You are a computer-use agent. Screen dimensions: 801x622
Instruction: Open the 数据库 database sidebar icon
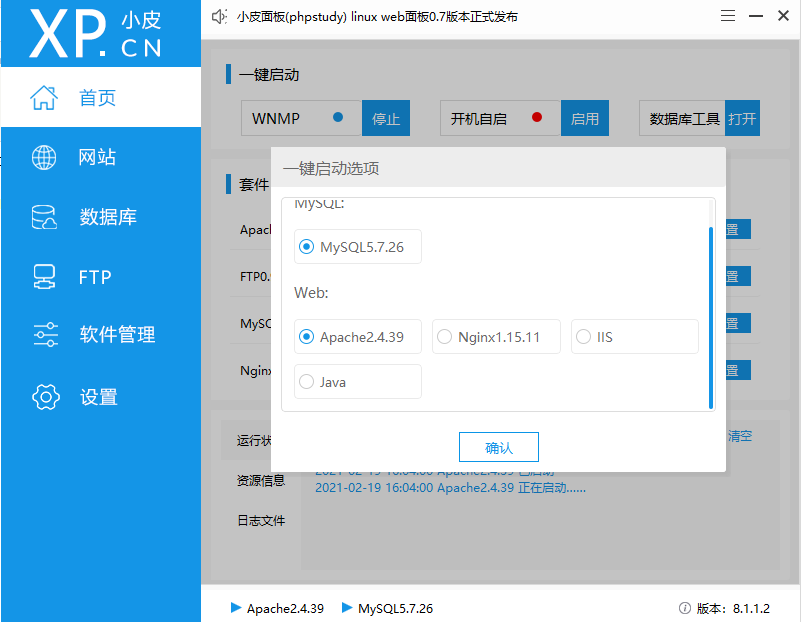click(x=44, y=217)
